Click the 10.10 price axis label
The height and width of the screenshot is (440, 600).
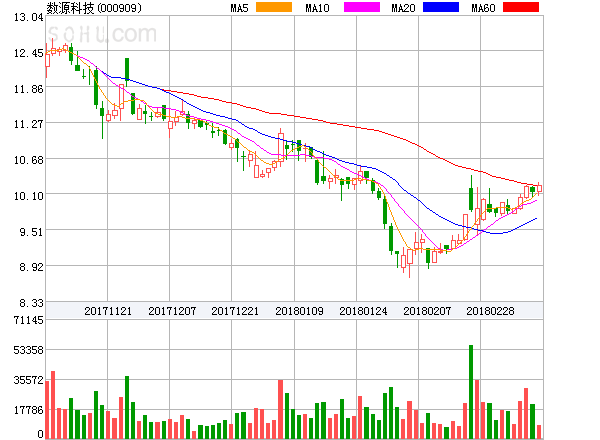[x=29, y=196]
